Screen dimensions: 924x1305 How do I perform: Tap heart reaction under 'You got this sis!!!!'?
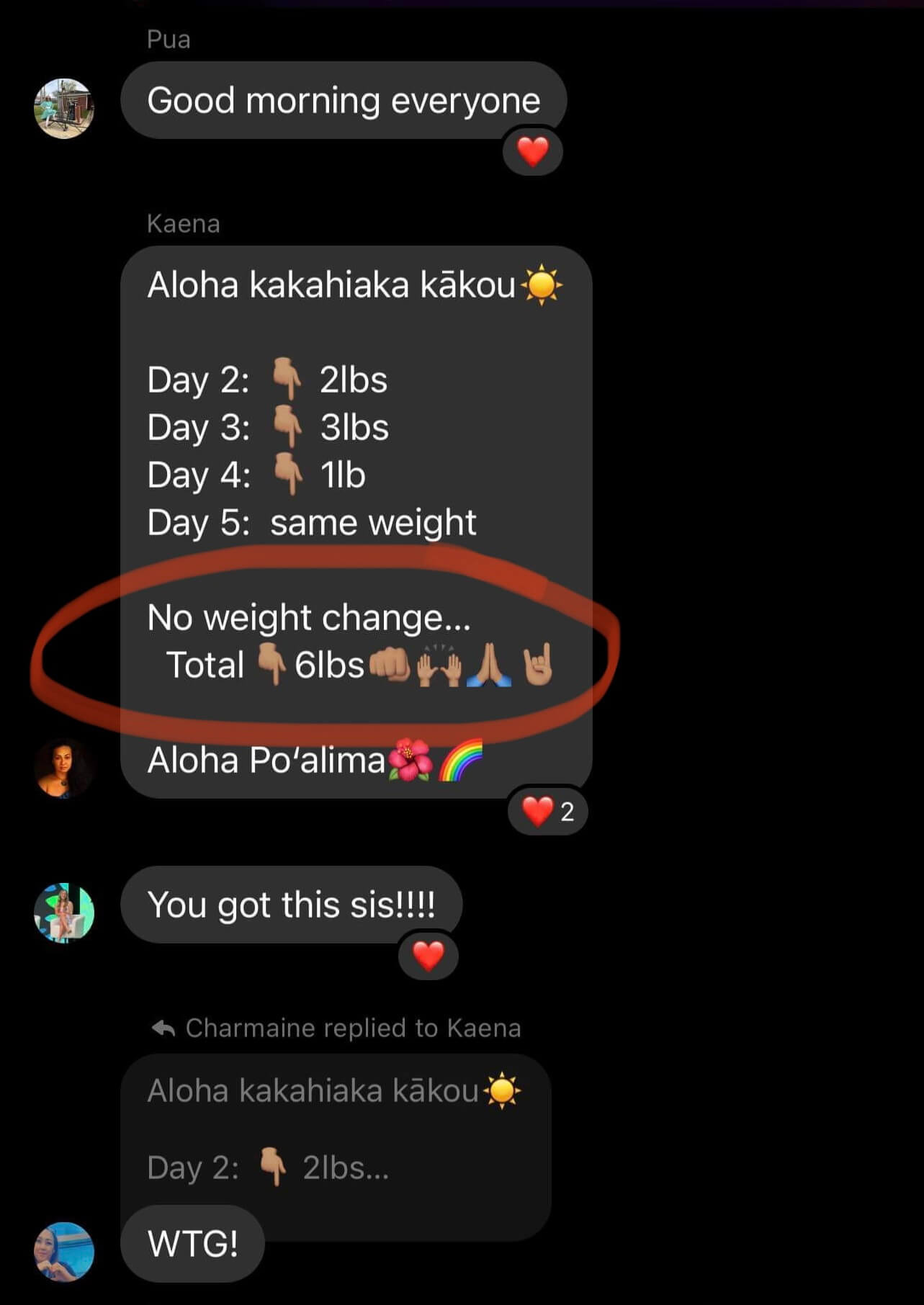click(429, 956)
